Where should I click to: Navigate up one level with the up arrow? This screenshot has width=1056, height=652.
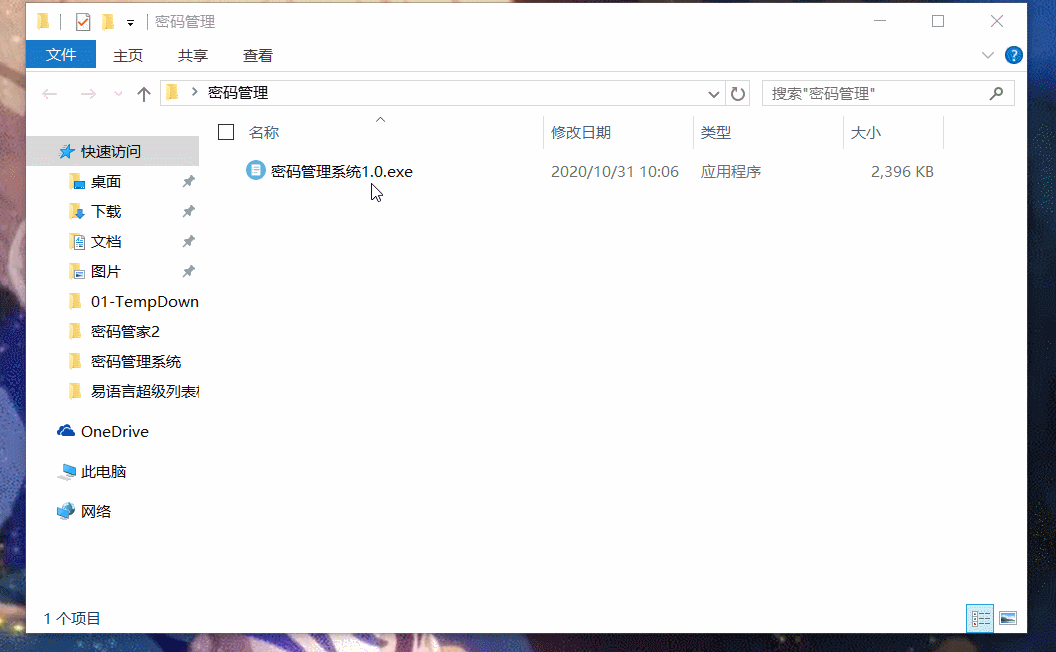145,93
